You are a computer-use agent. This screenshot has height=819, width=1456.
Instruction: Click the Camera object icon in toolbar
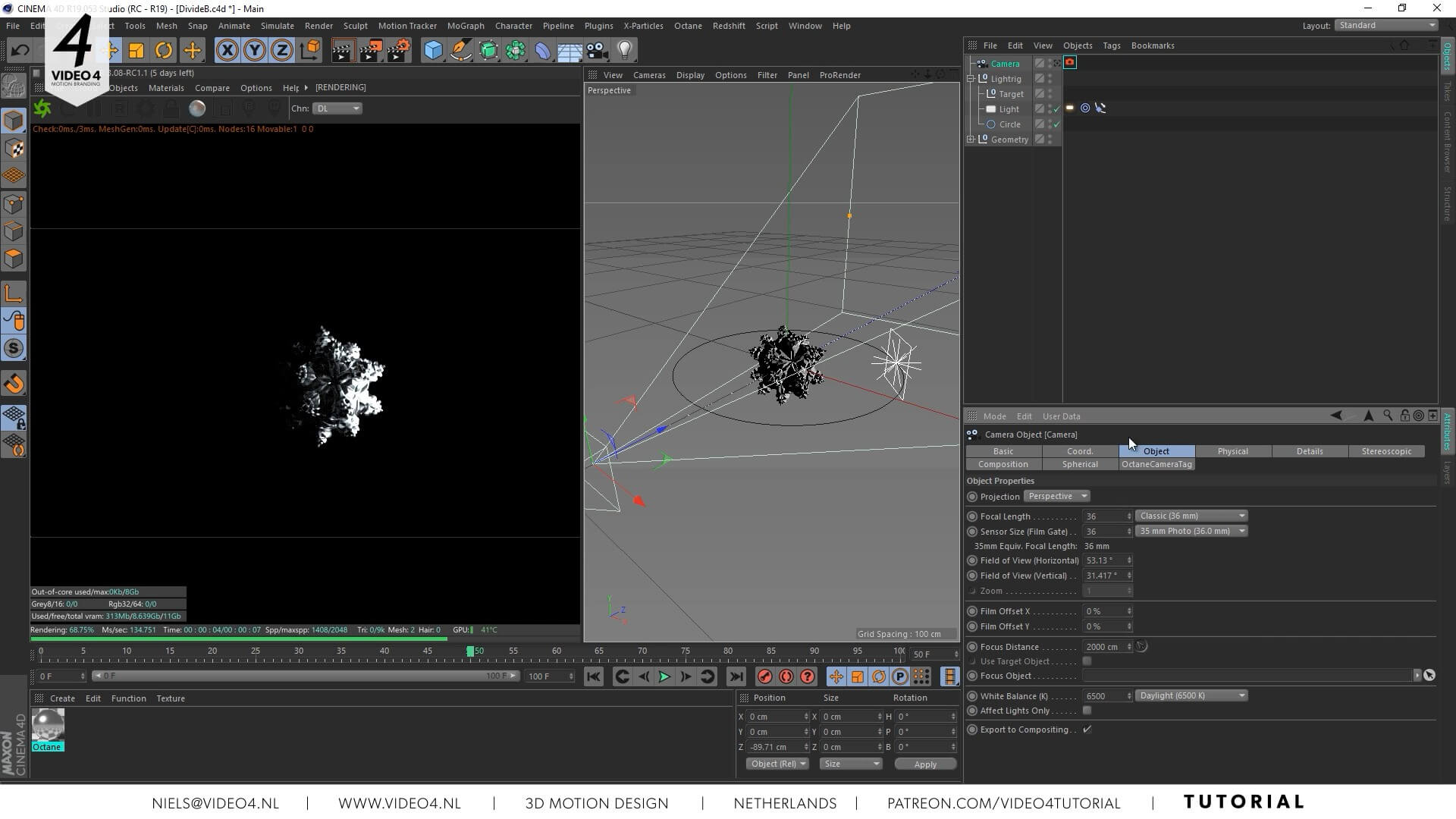[597, 51]
